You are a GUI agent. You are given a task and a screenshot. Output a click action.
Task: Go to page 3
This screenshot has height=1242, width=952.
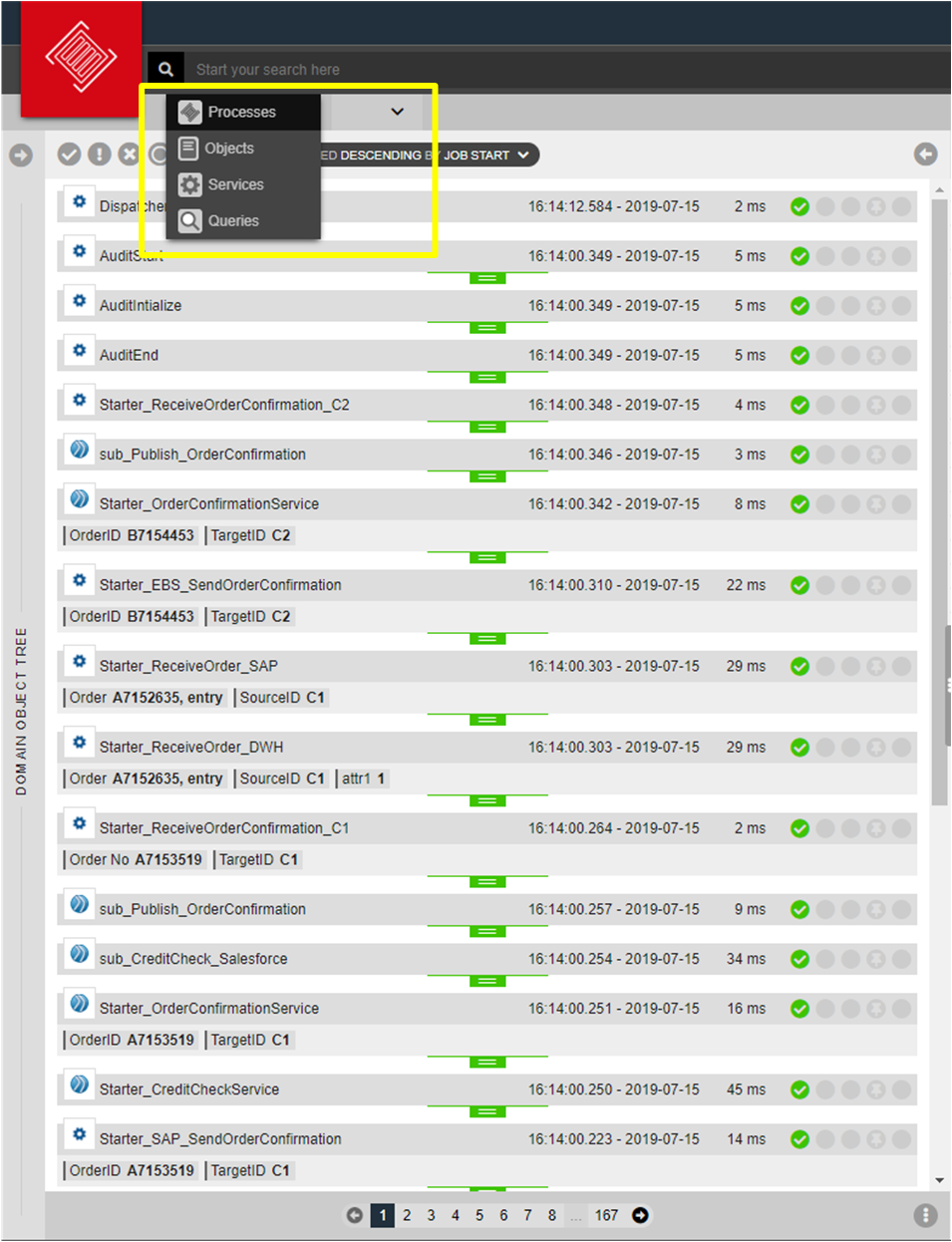pos(431,1215)
